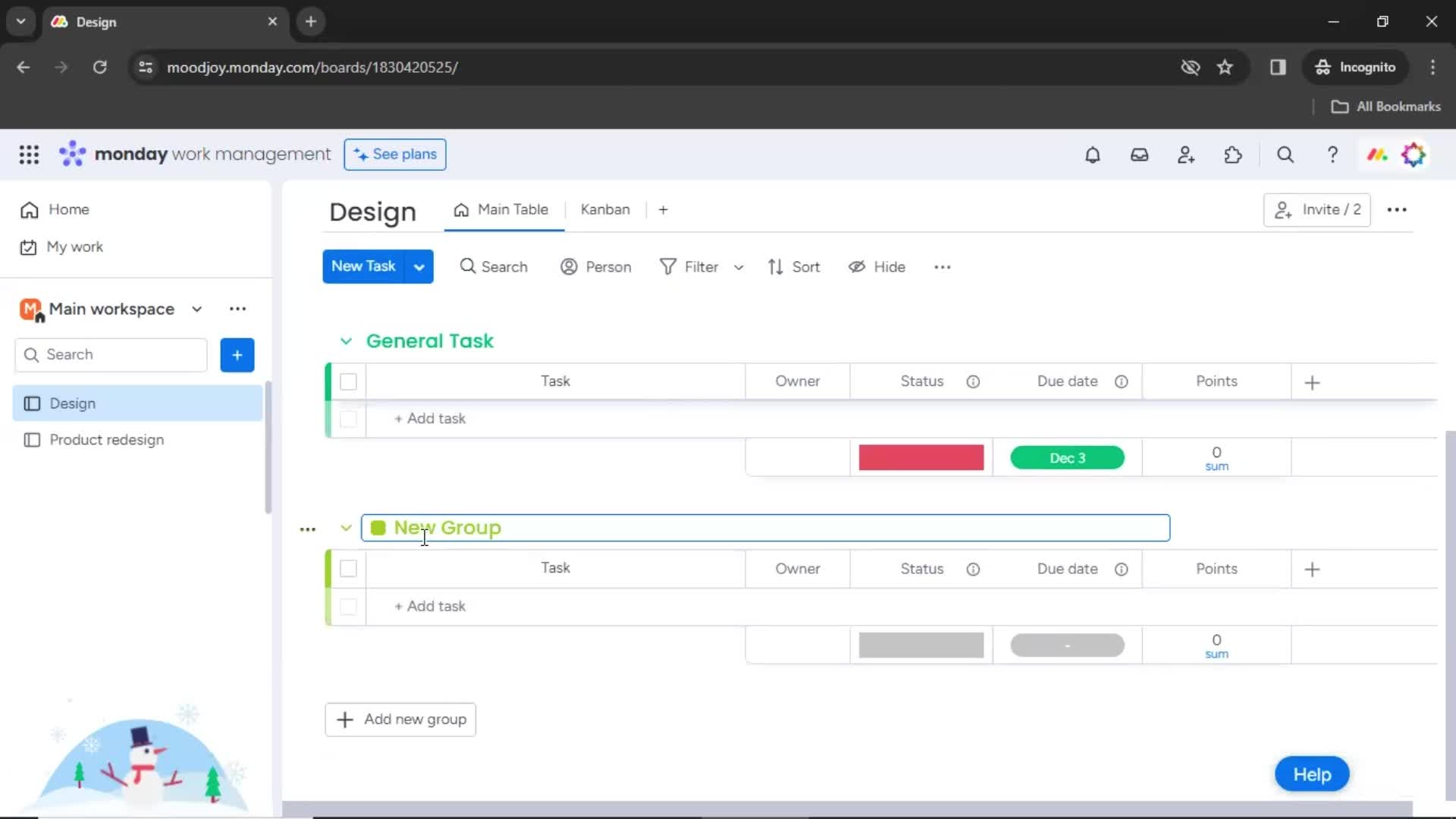The width and height of the screenshot is (1456, 819).
Task: Click Due date info icon in New Group
Action: coord(1122,569)
